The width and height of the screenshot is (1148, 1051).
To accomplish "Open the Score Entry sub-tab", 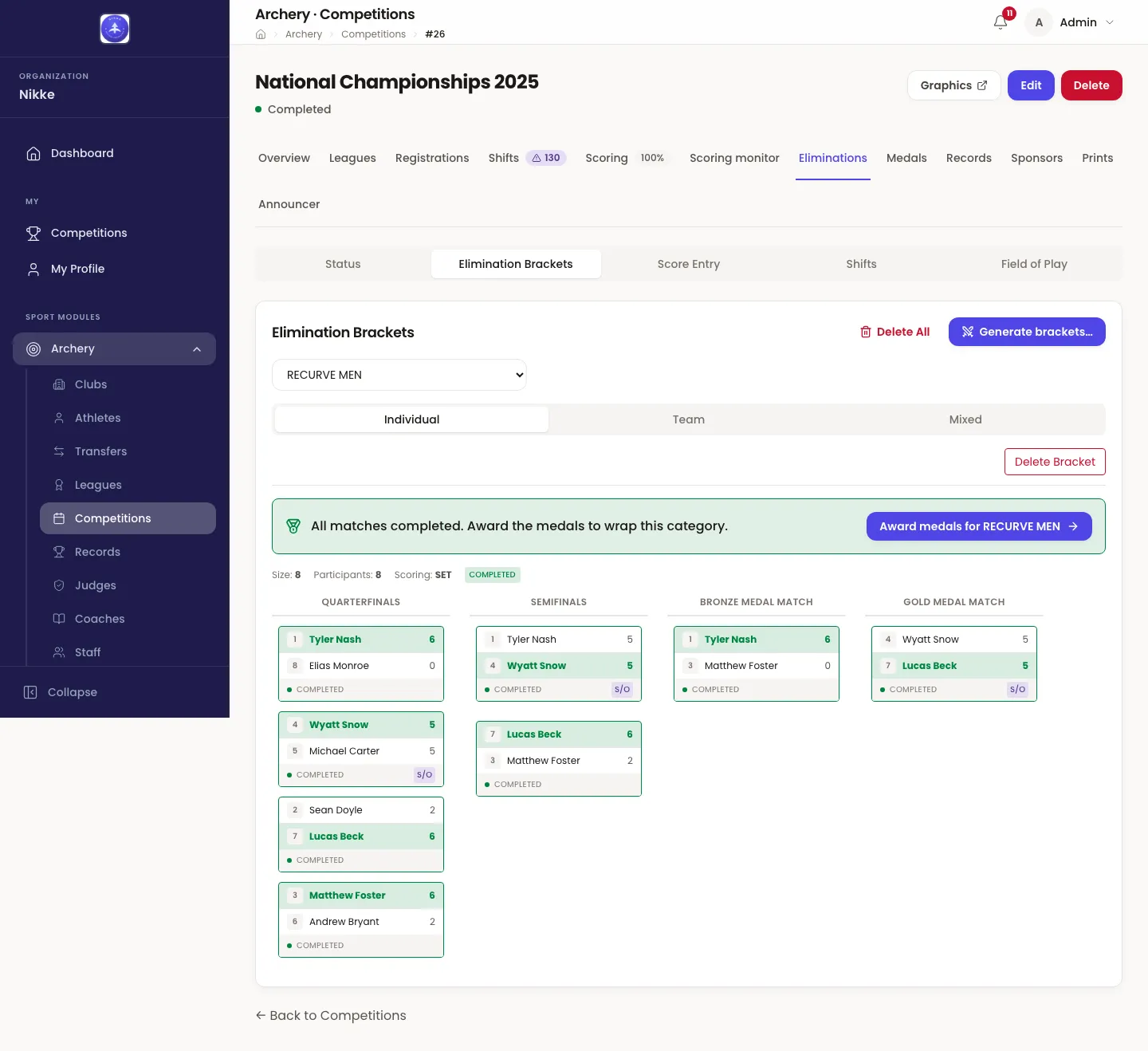I will [x=689, y=264].
